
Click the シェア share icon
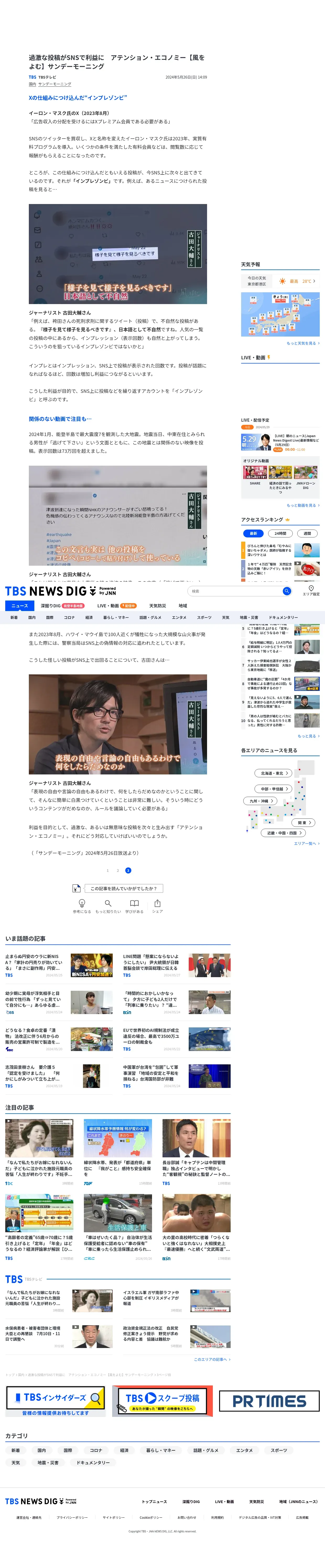point(158,906)
